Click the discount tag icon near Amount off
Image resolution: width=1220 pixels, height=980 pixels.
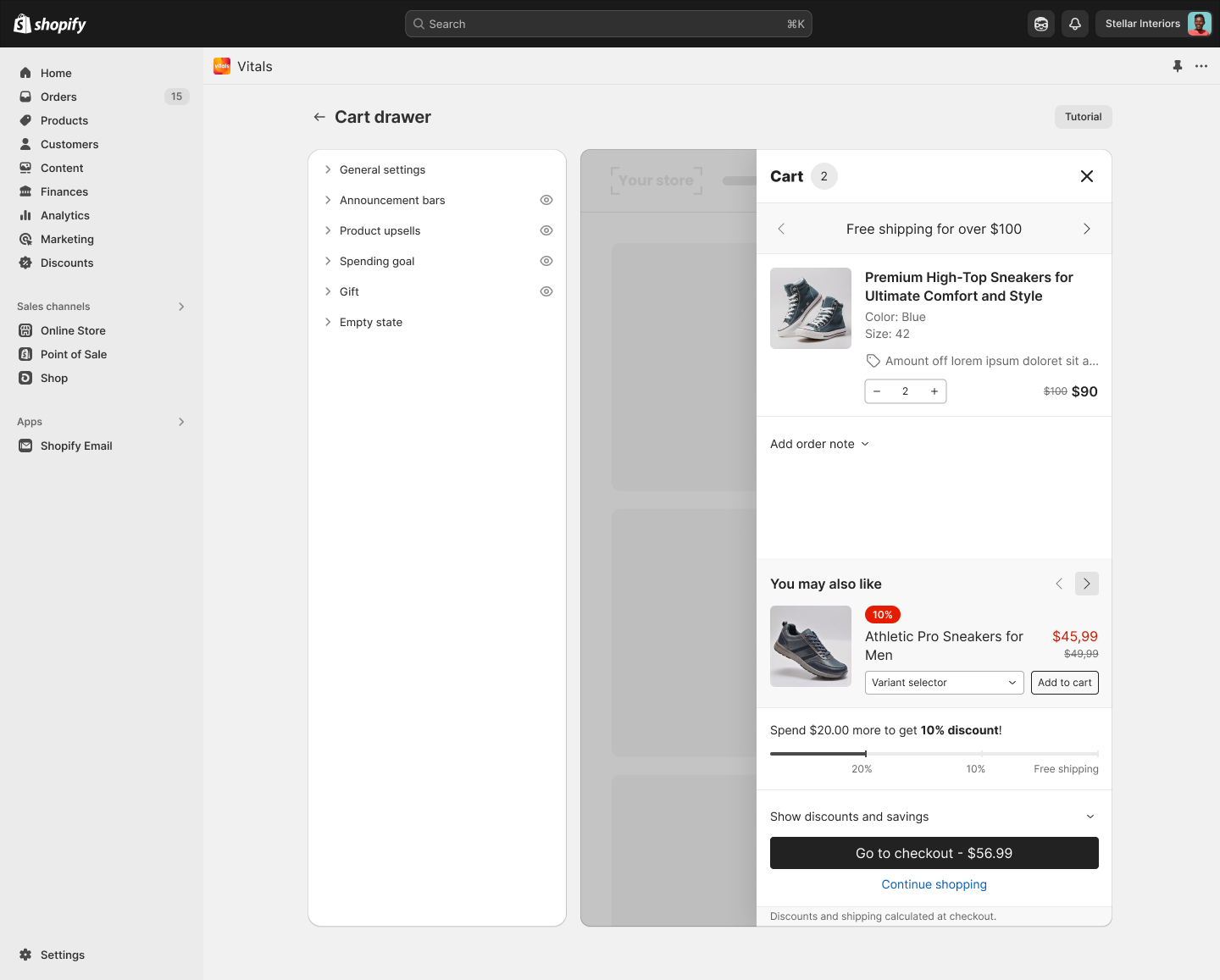873,361
